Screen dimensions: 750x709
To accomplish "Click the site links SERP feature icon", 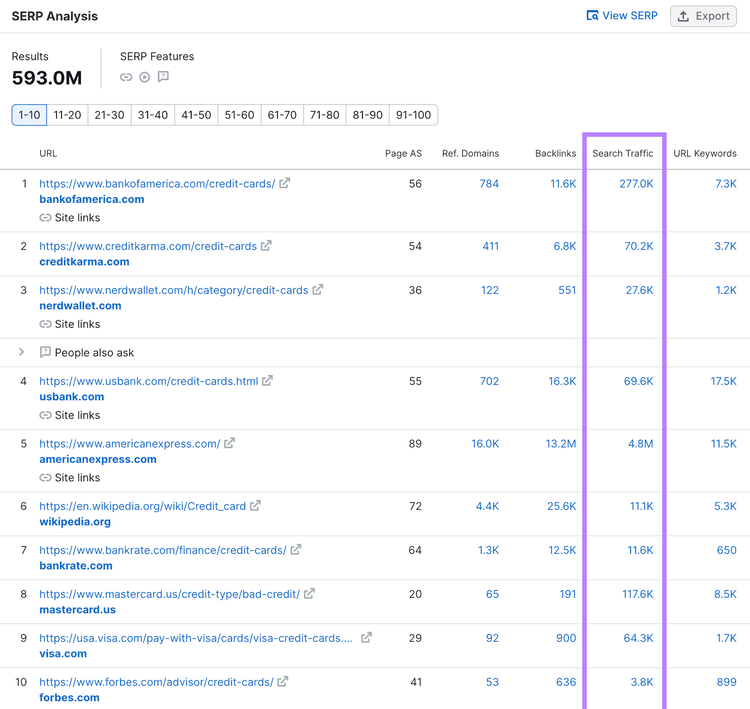I will point(126,77).
